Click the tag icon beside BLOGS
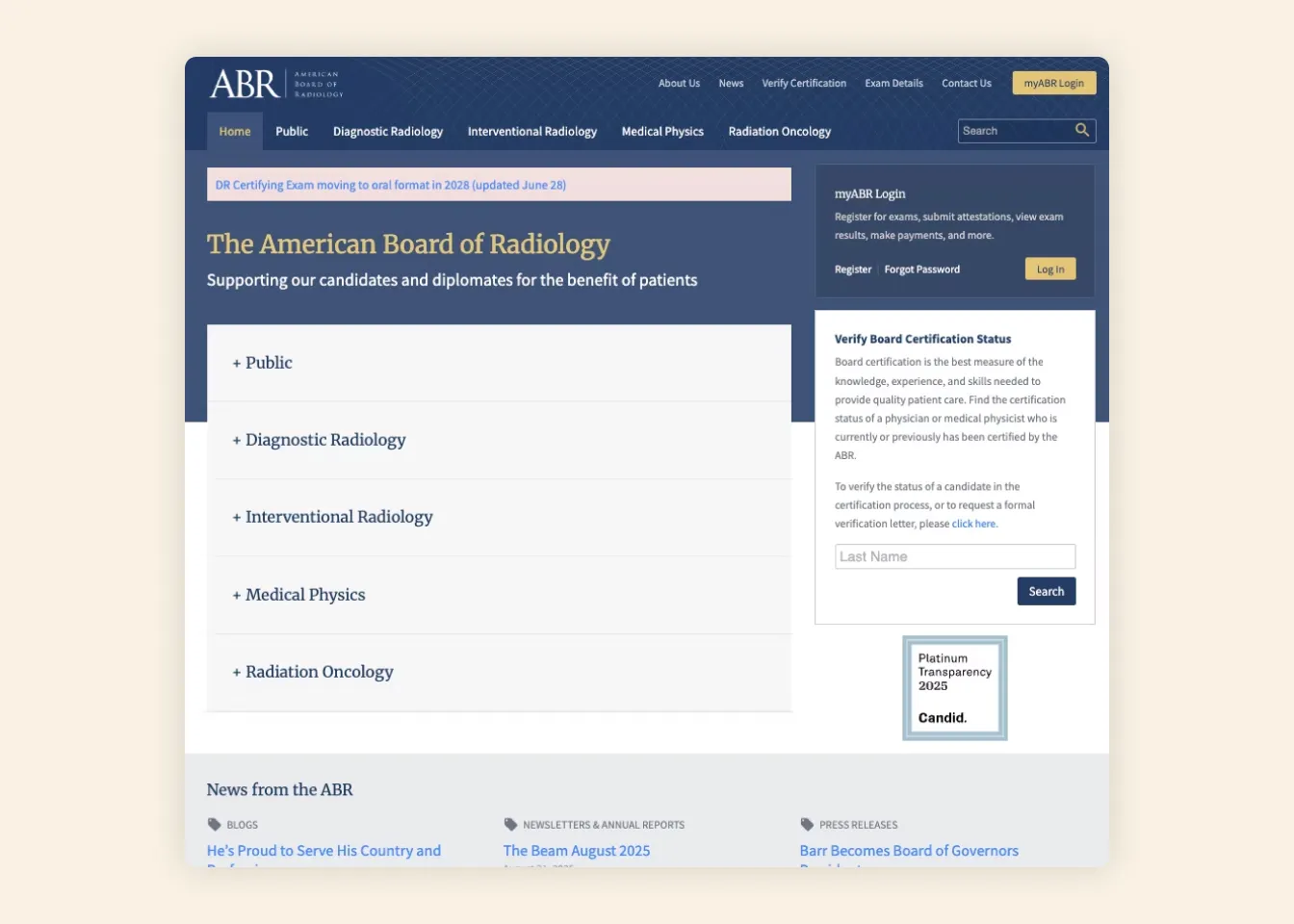The image size is (1294, 924). (x=214, y=824)
